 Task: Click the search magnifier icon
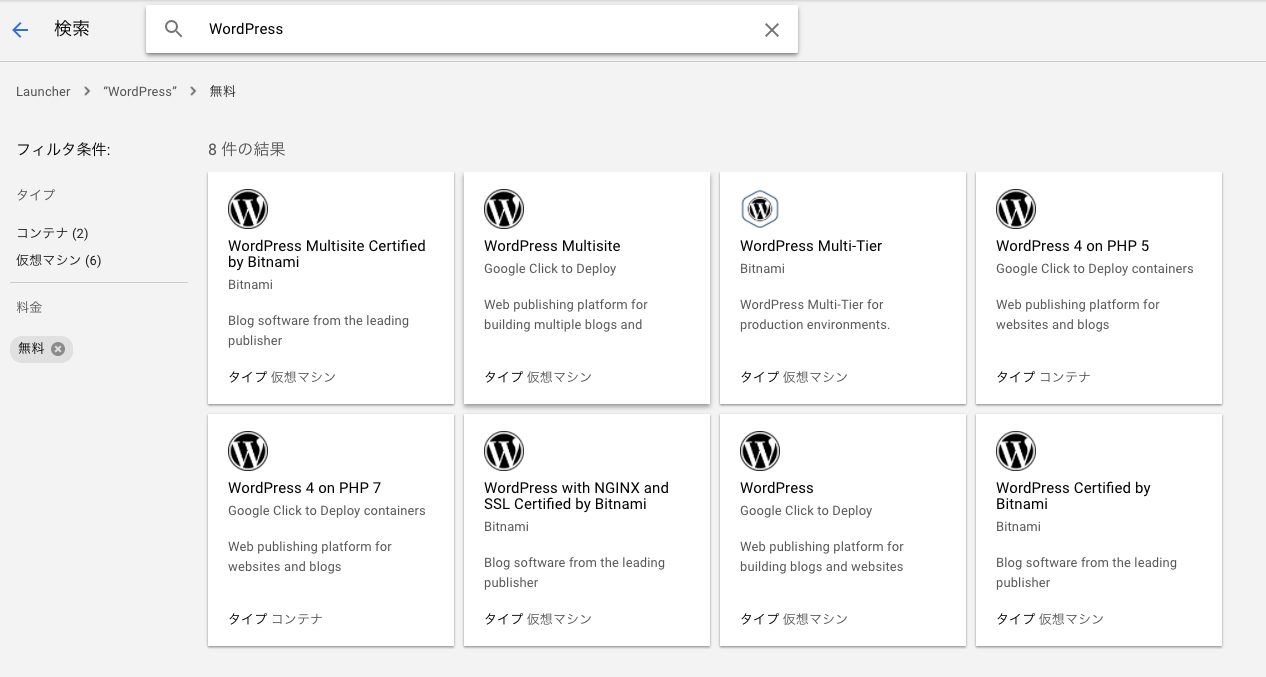tap(174, 29)
